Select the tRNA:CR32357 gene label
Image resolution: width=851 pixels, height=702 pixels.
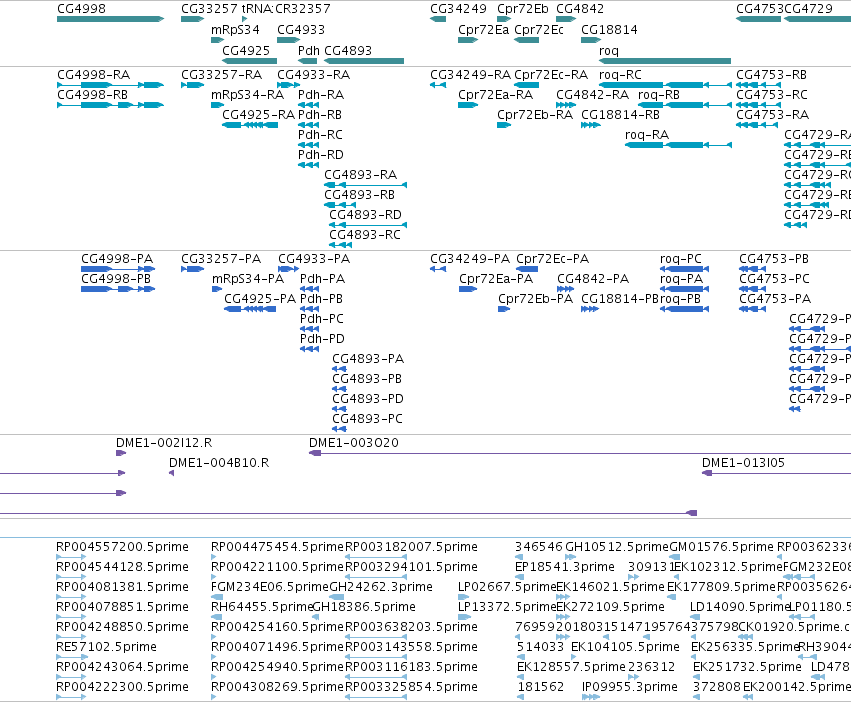(286, 9)
